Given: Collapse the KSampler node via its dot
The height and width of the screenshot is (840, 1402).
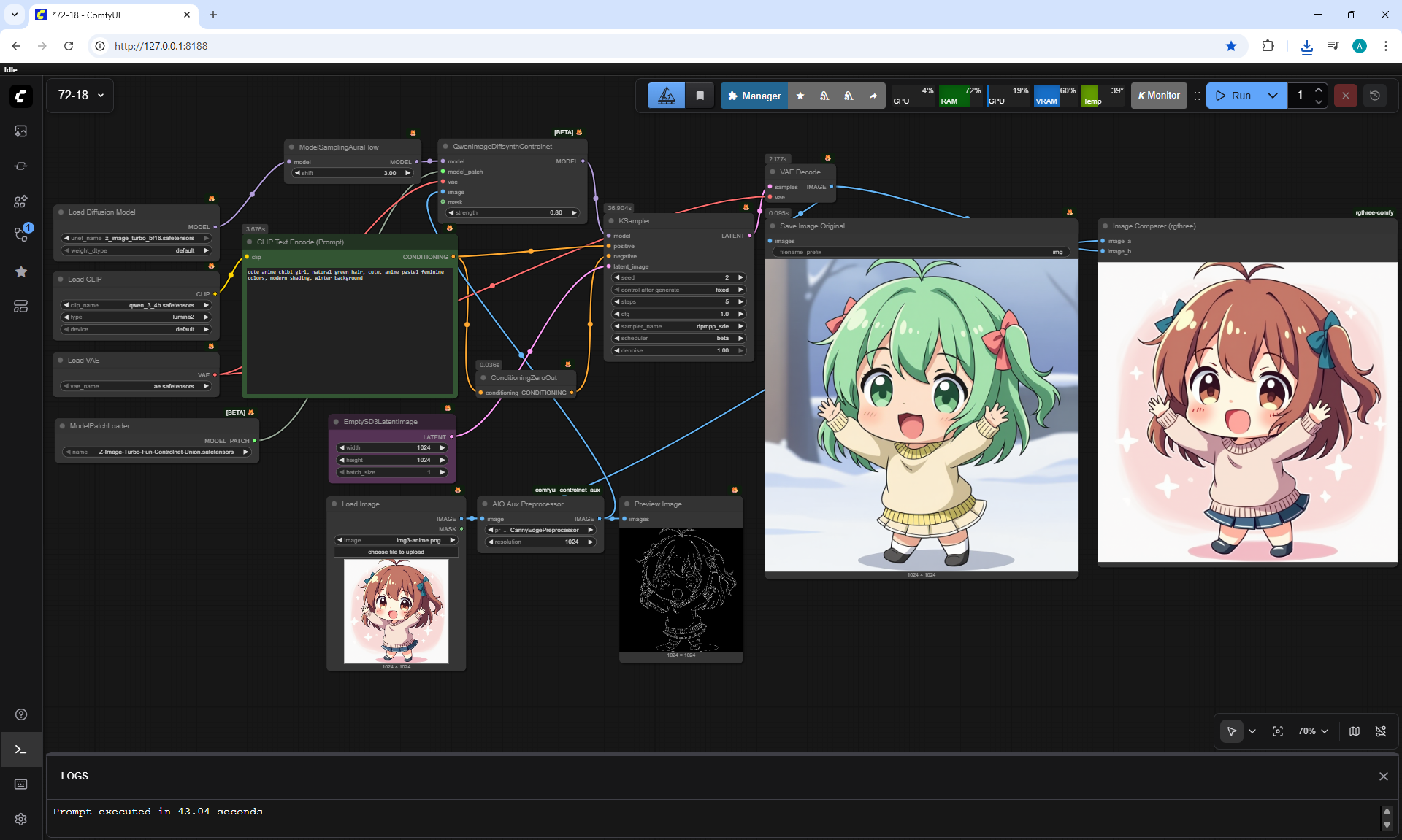Looking at the screenshot, I should 612,221.
